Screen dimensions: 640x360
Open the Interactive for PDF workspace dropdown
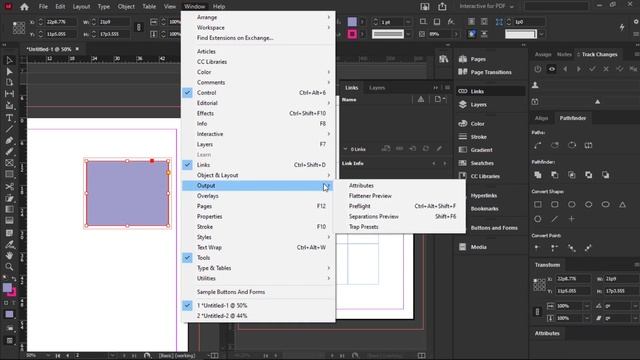[486, 6]
